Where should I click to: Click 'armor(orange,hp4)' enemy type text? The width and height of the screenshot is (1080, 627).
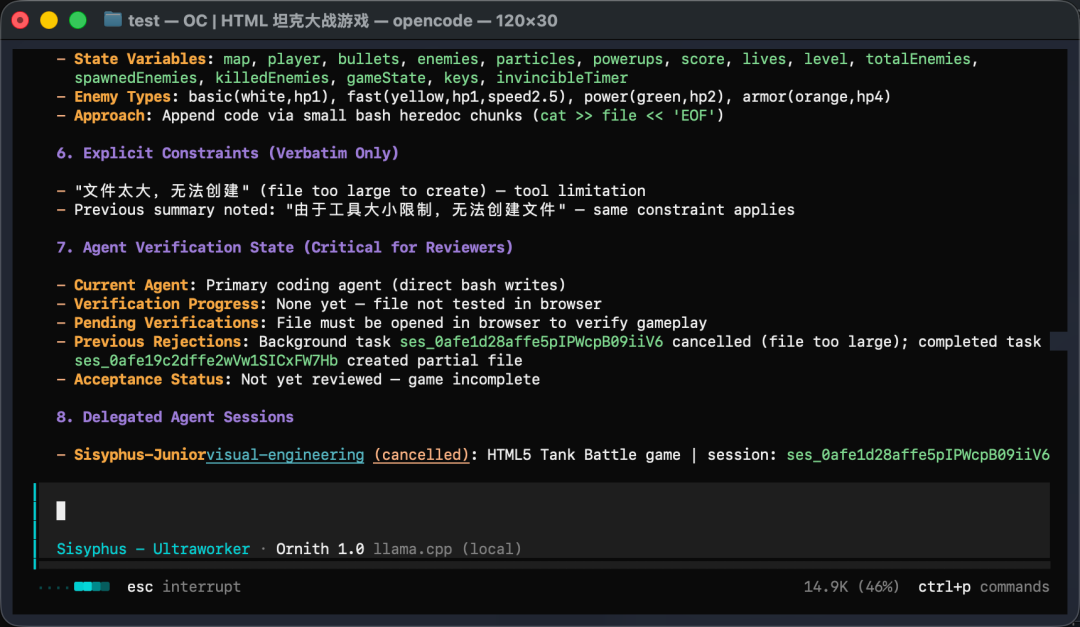(816, 96)
